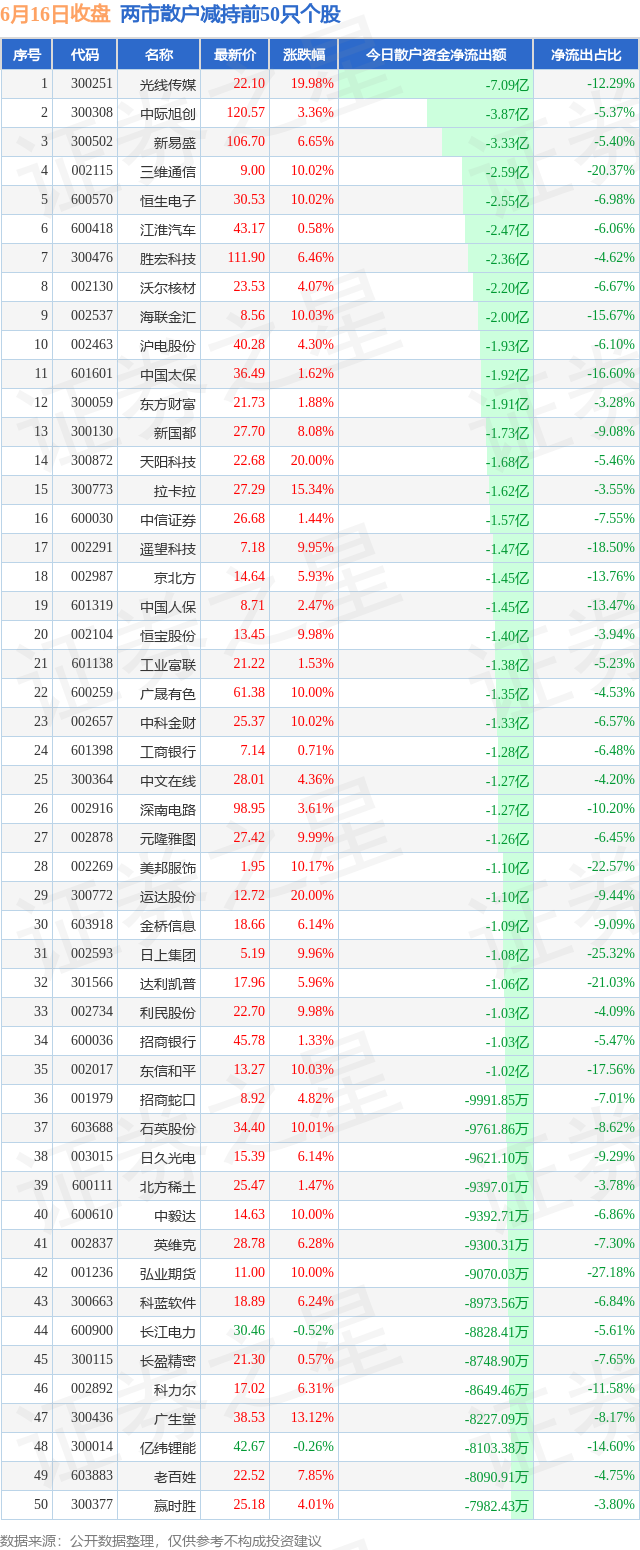
Task: Select stock name 中文在线
Action: [x=168, y=780]
